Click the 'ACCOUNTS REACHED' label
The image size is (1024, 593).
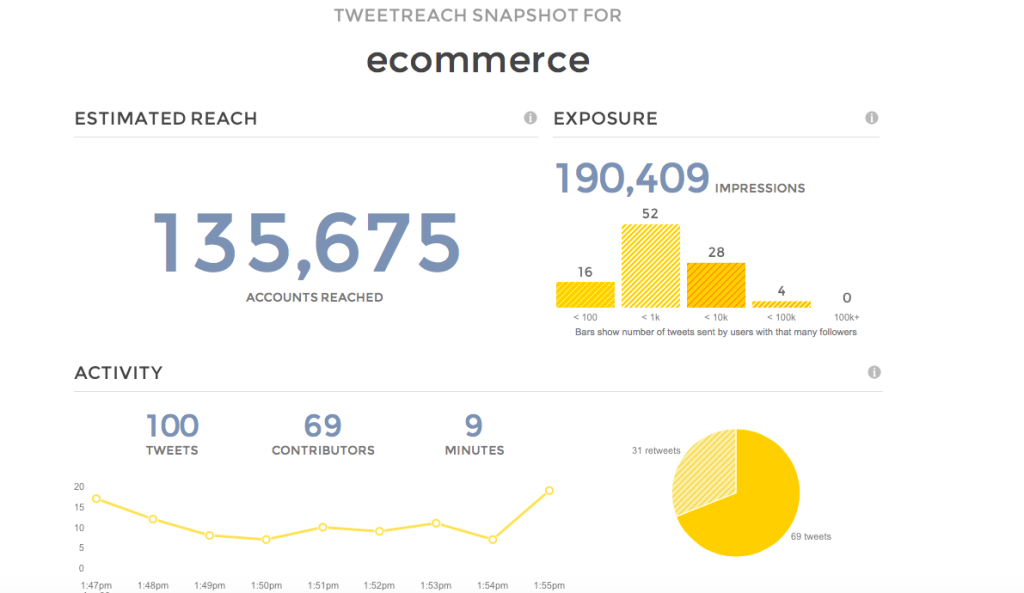click(315, 297)
